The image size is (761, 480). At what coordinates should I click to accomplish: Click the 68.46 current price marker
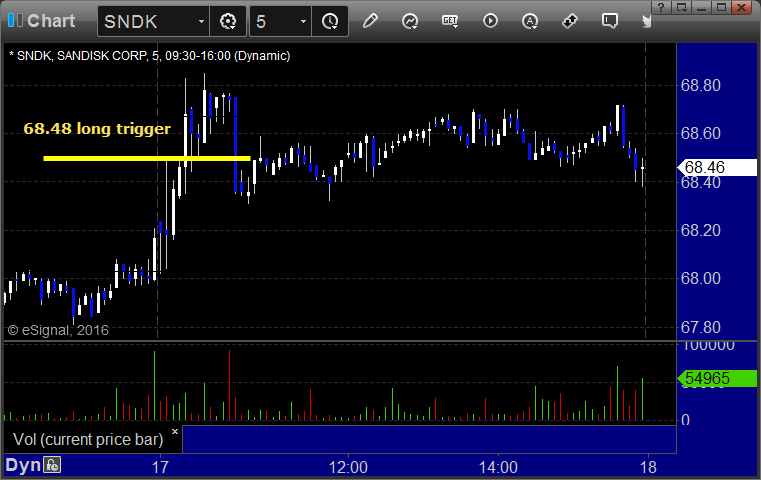click(x=717, y=167)
